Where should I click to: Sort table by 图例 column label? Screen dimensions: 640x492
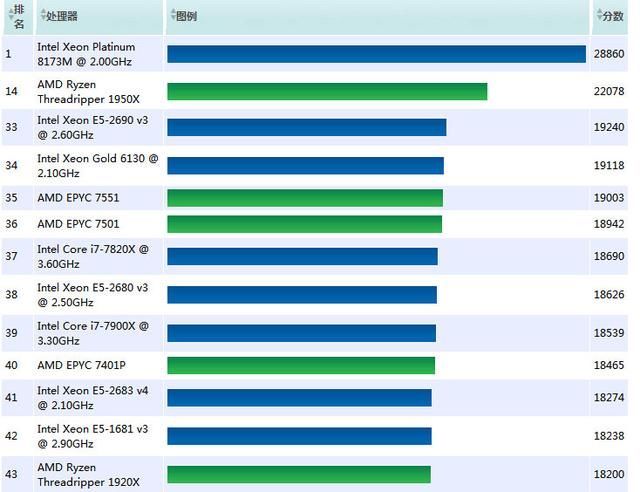(x=186, y=17)
